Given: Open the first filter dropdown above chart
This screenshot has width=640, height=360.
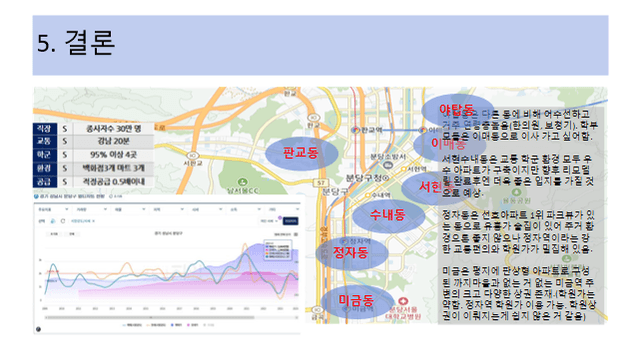Looking at the screenshot, I should [53, 209].
